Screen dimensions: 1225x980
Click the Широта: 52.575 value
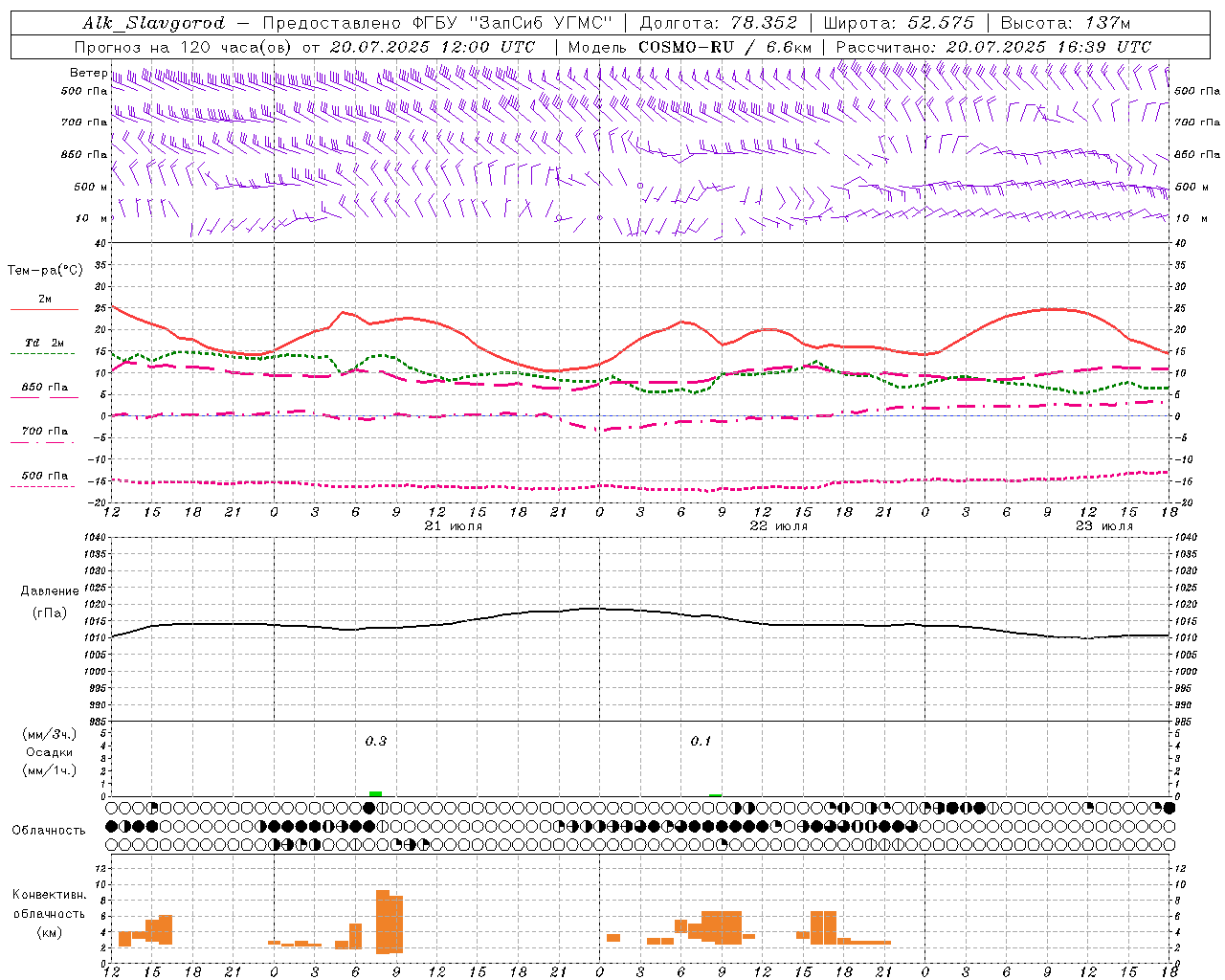899,23
